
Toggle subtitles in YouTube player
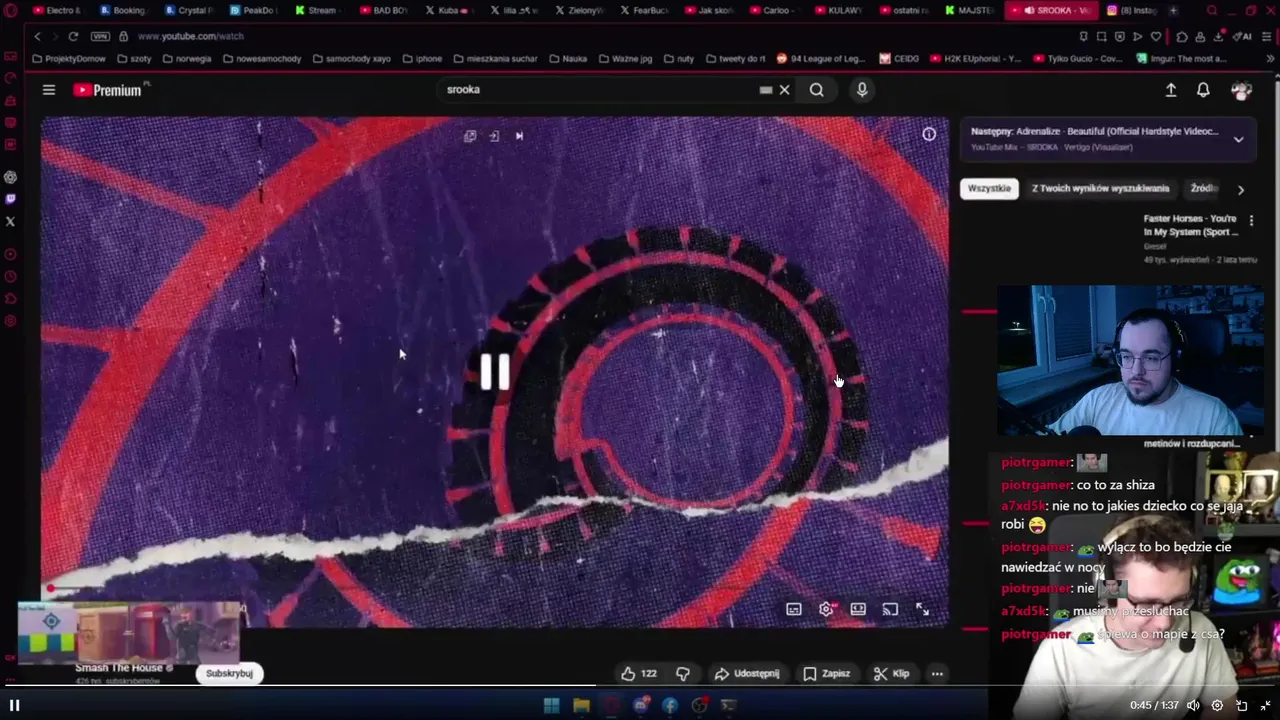tap(794, 609)
